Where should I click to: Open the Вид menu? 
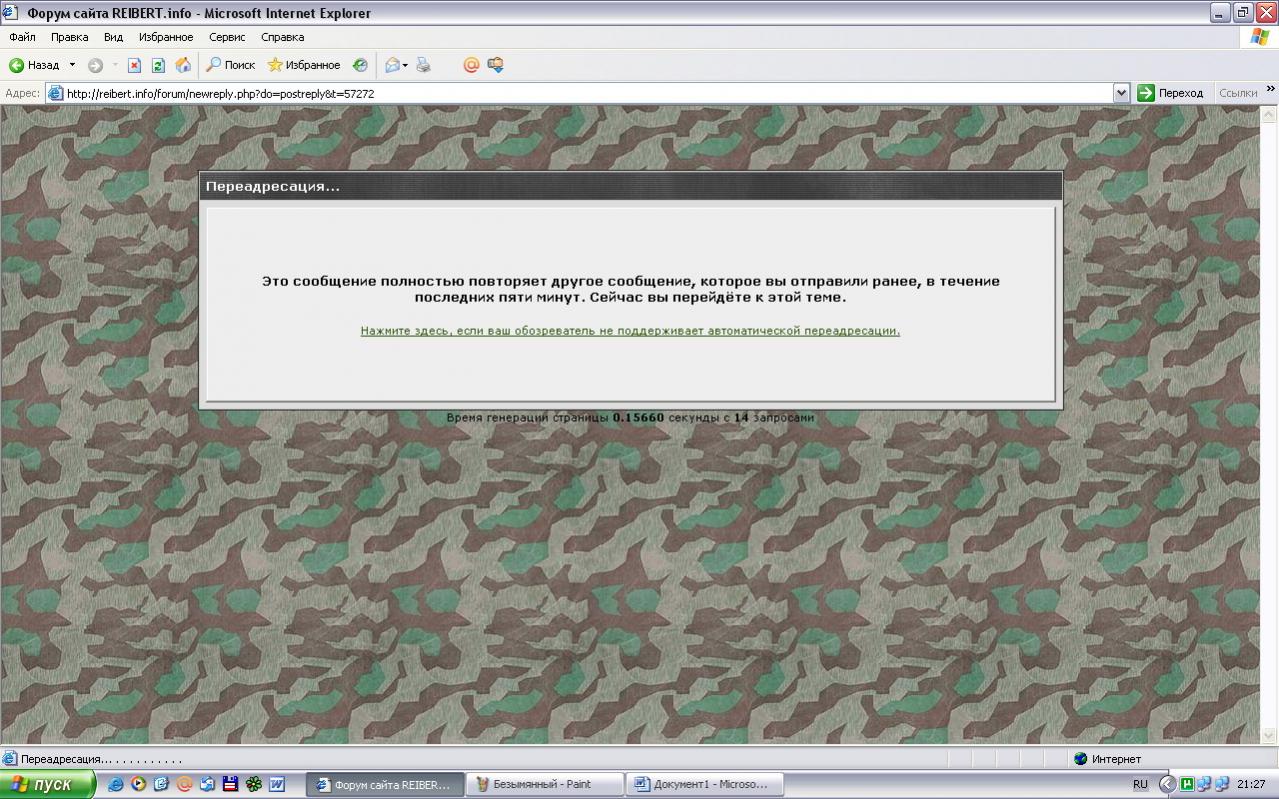[113, 37]
